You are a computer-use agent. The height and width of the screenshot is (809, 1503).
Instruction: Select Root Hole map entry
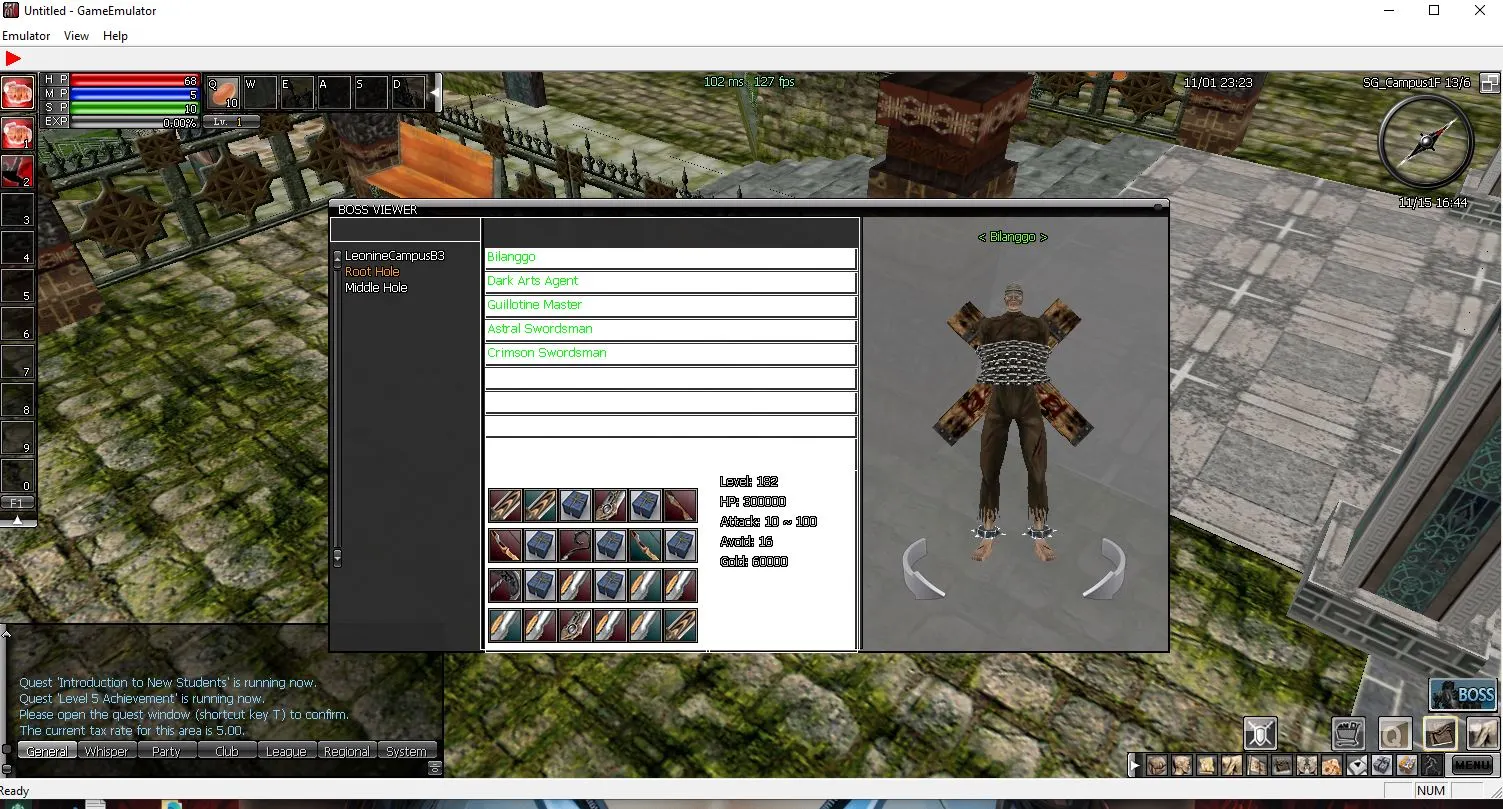coord(372,272)
